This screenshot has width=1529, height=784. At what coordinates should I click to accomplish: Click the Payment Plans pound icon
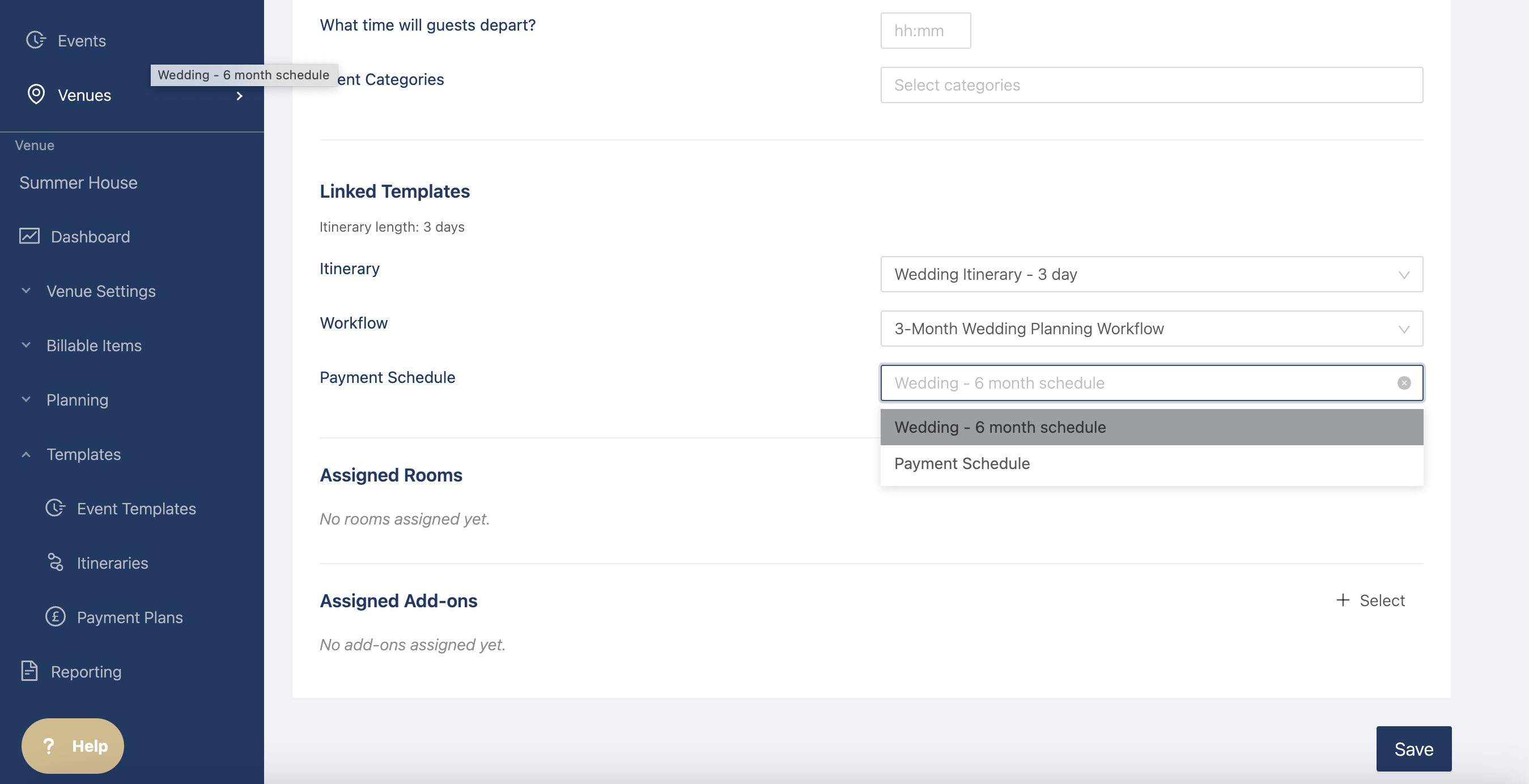pyautogui.click(x=55, y=617)
